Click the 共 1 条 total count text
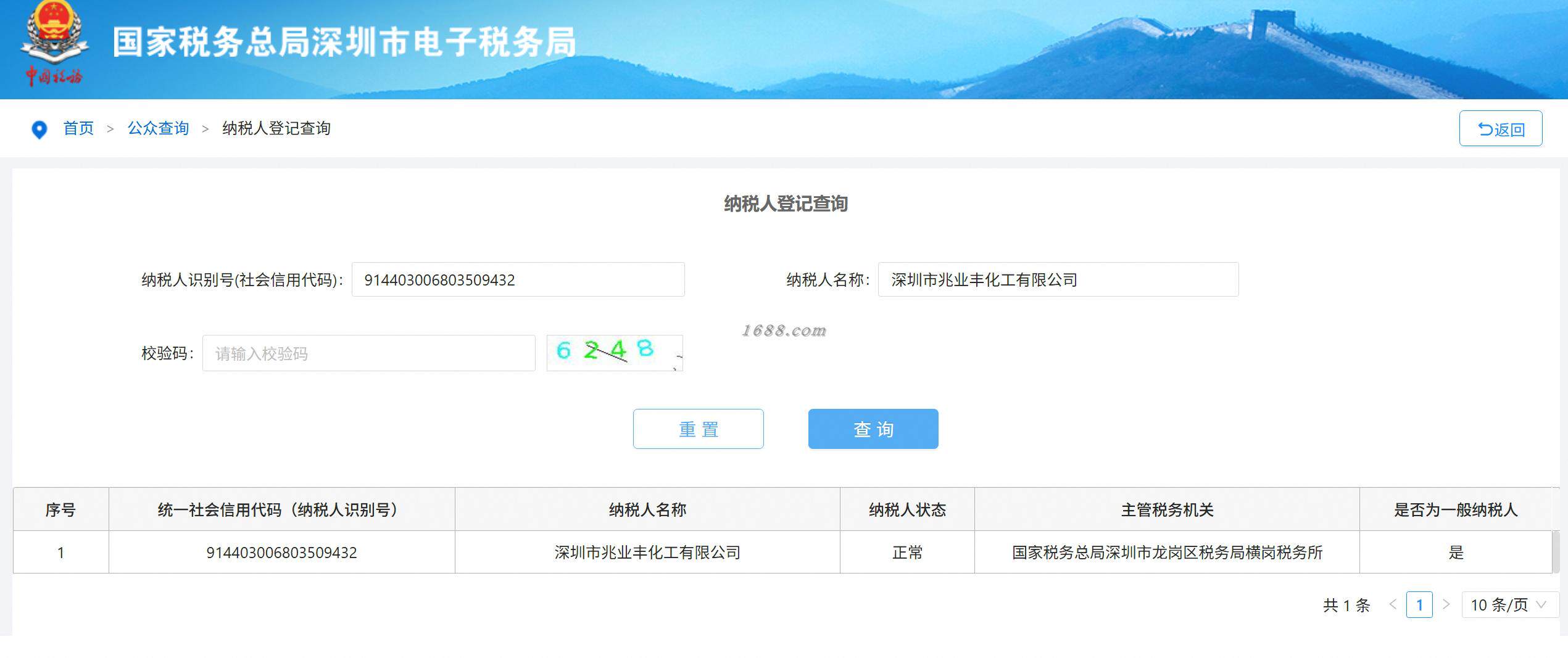Viewport: 1568px width, 658px height. (x=1346, y=606)
